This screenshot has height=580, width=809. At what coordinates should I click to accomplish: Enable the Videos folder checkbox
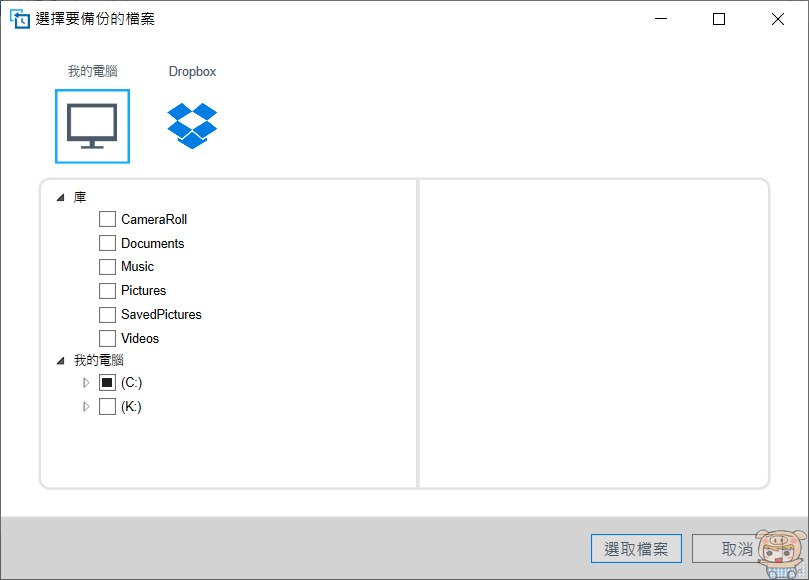click(x=107, y=338)
